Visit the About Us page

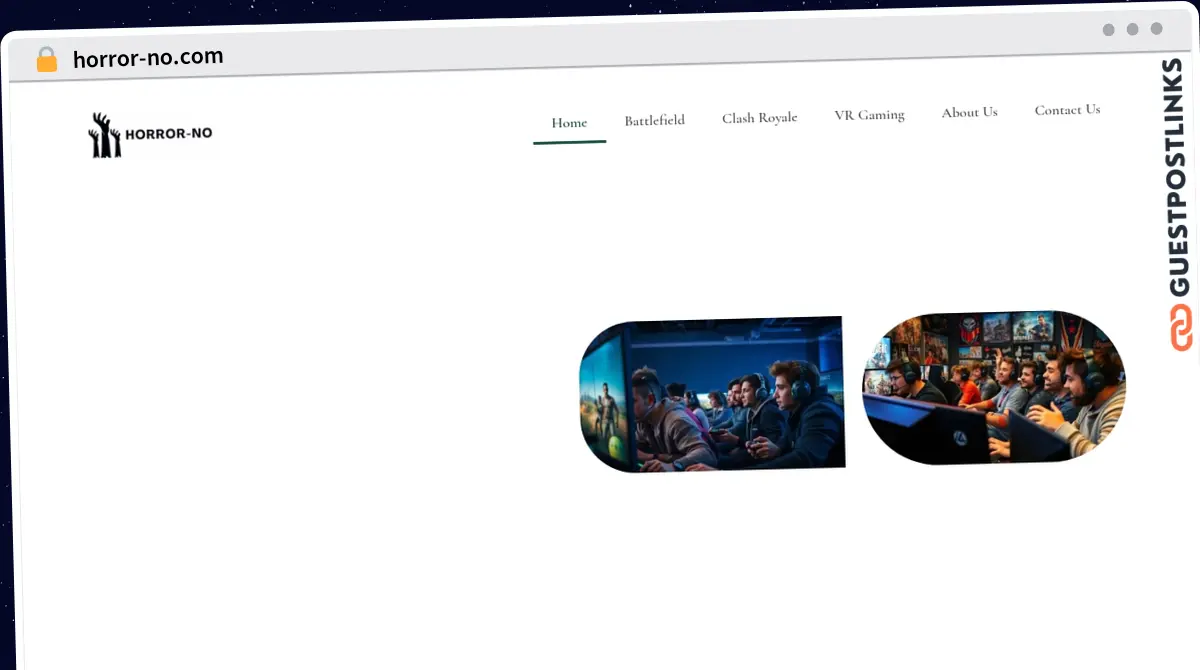coord(969,112)
